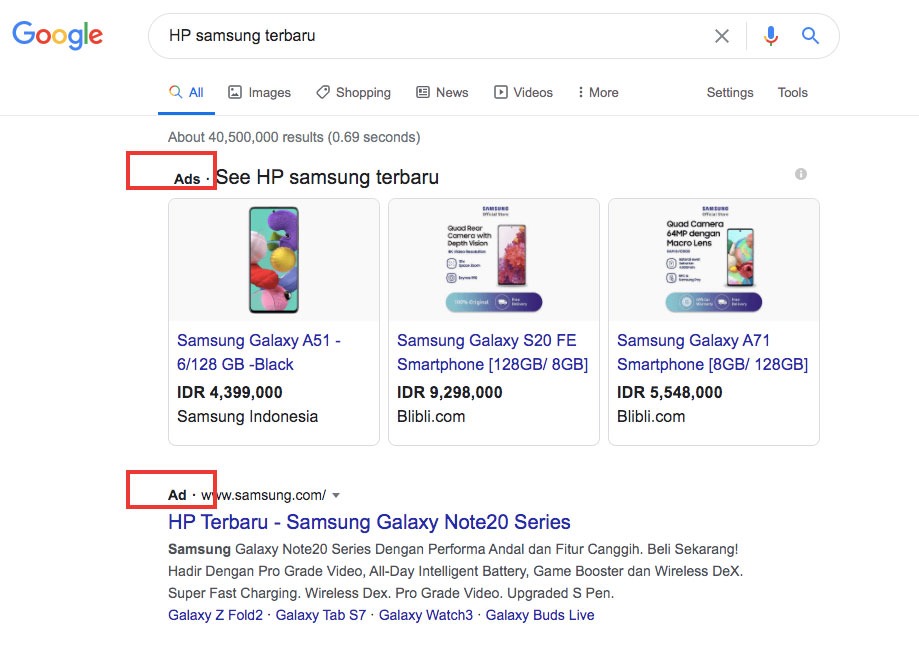919x649 pixels.
Task: Open Samsung Galaxy A51 6/128 GB link
Action: 259,352
